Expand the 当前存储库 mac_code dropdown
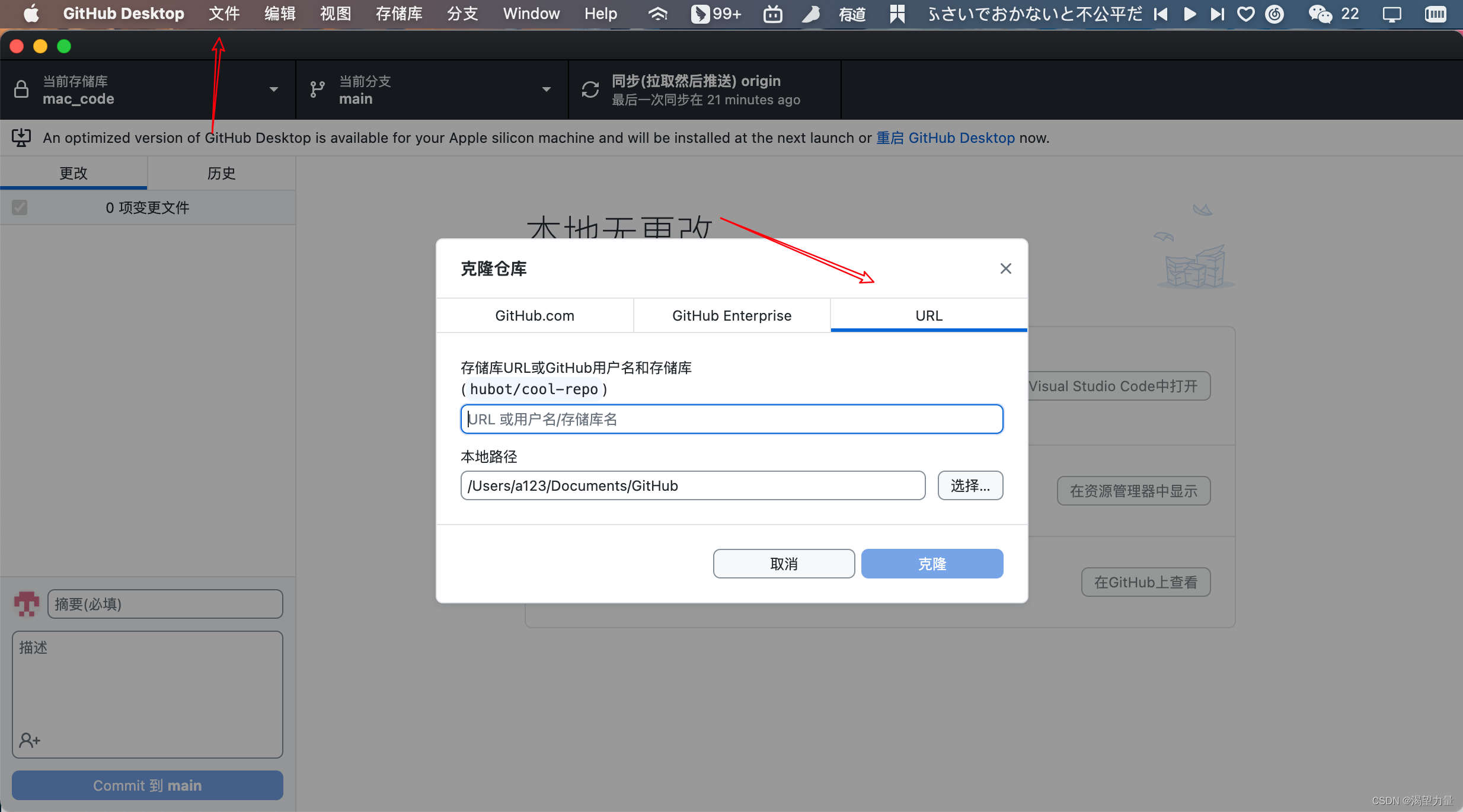The image size is (1463, 812). (x=148, y=89)
